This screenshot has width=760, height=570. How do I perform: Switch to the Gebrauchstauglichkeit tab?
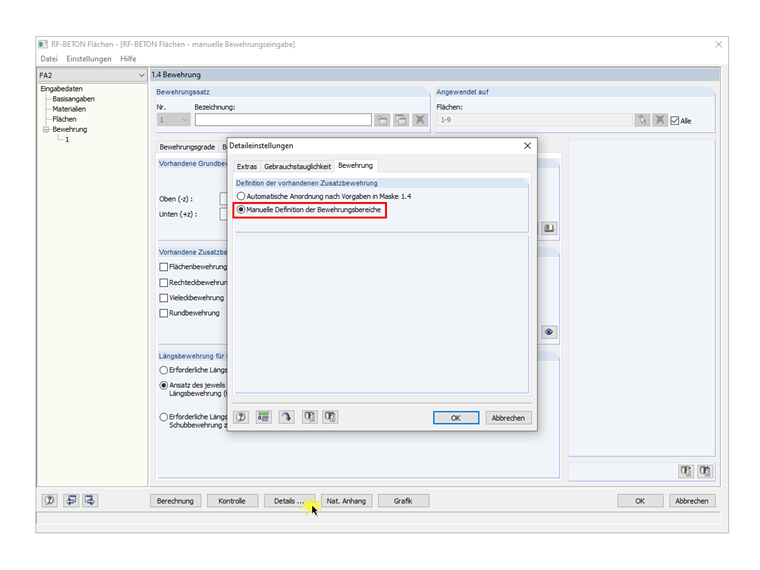[298, 166]
